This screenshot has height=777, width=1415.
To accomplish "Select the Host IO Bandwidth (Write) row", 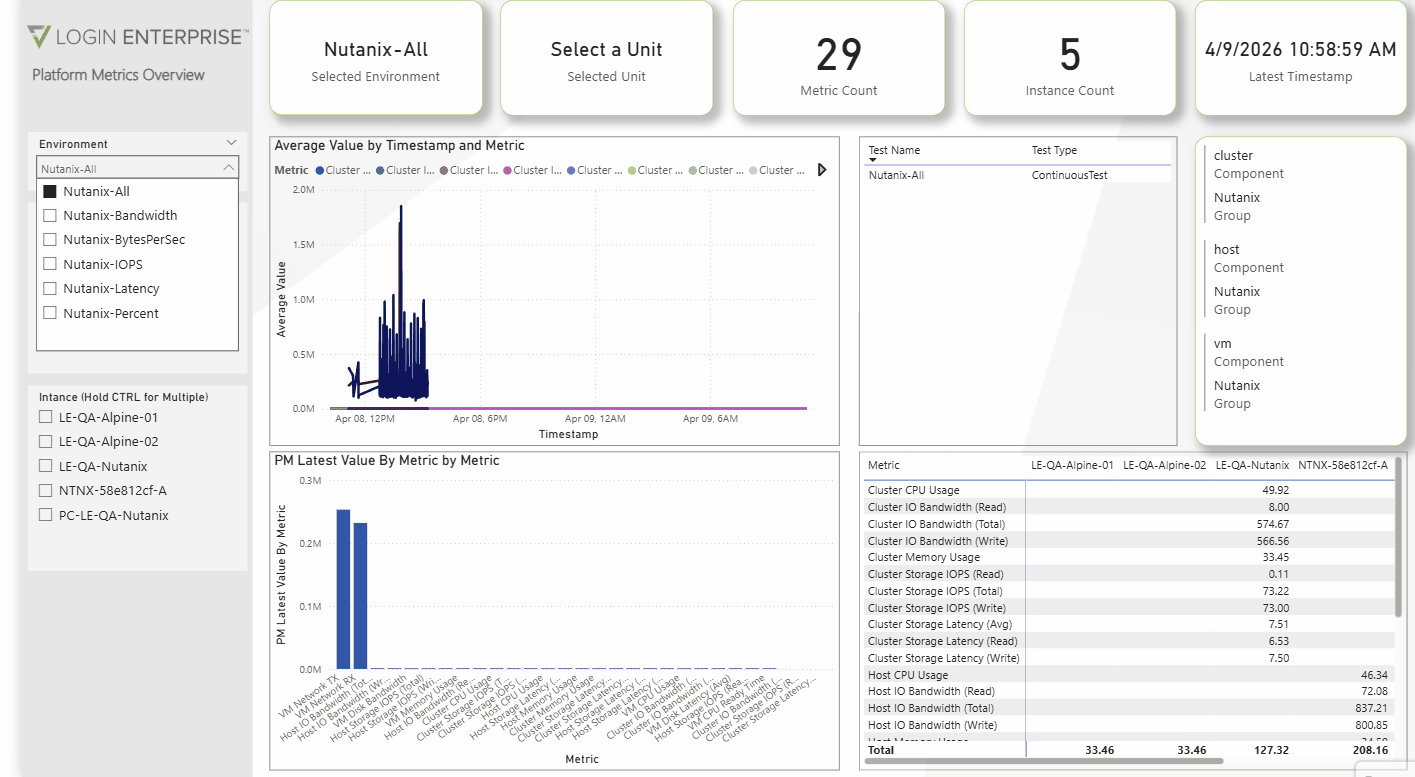I will pos(1129,725).
